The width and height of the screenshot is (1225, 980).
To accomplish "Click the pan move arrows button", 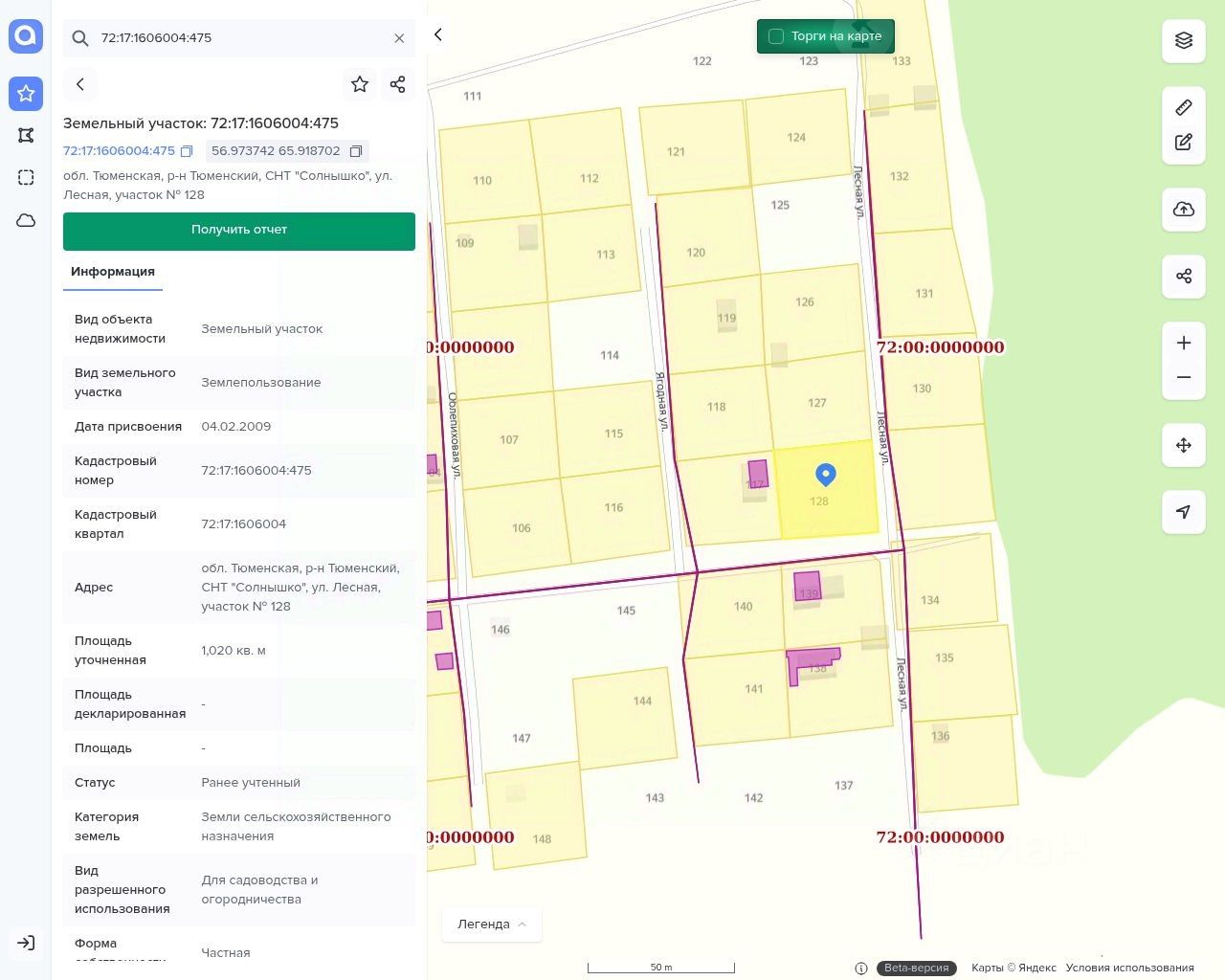I will [1184, 445].
